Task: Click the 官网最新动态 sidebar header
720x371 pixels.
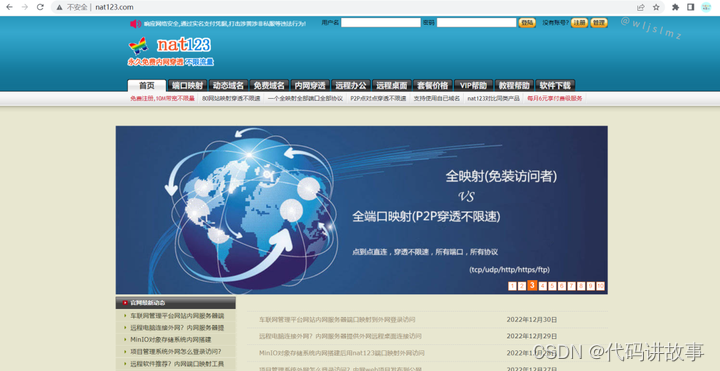Action: [176, 303]
